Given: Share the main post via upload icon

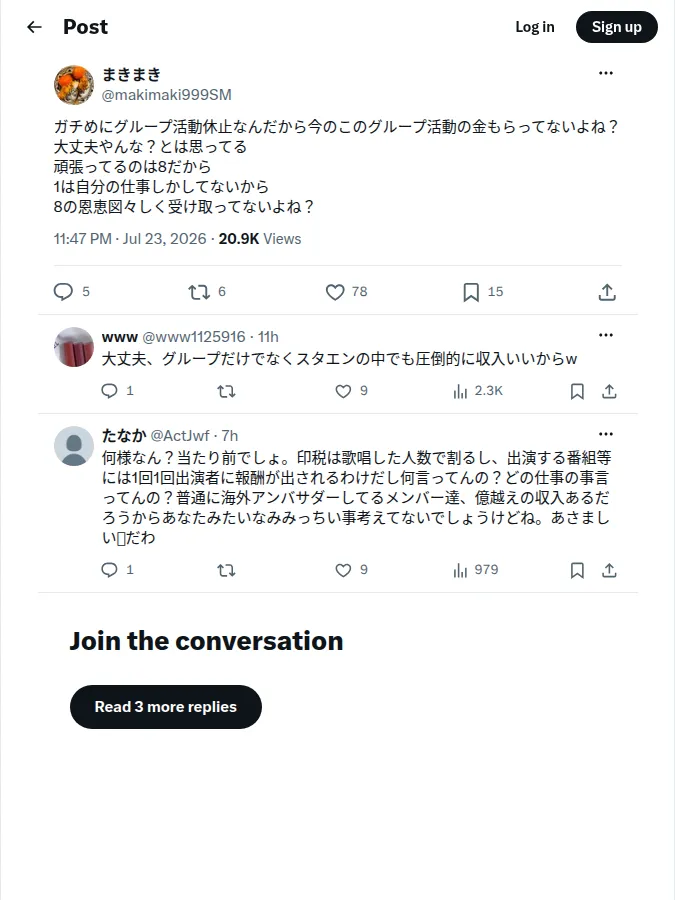Looking at the screenshot, I should pos(607,292).
